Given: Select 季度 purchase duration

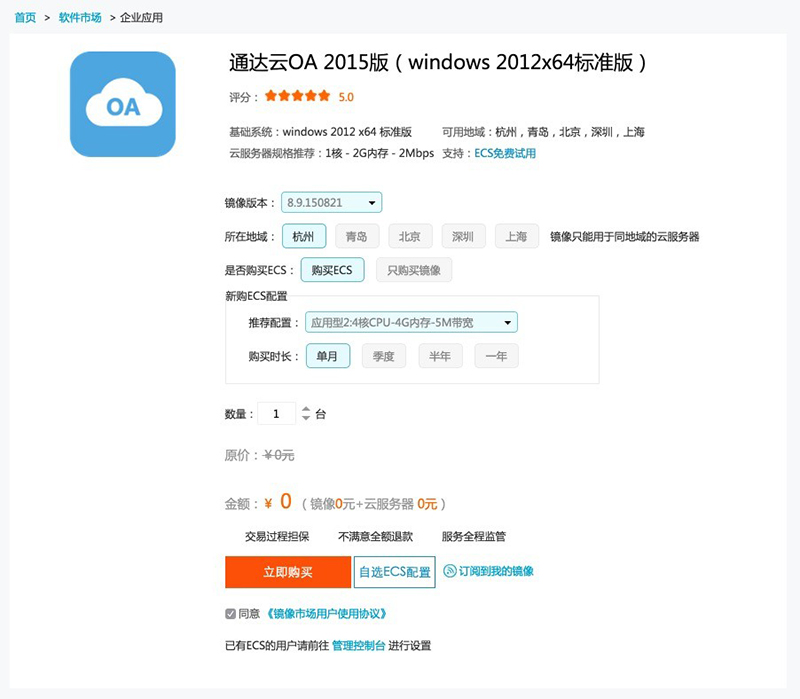Looking at the screenshot, I should click(384, 356).
